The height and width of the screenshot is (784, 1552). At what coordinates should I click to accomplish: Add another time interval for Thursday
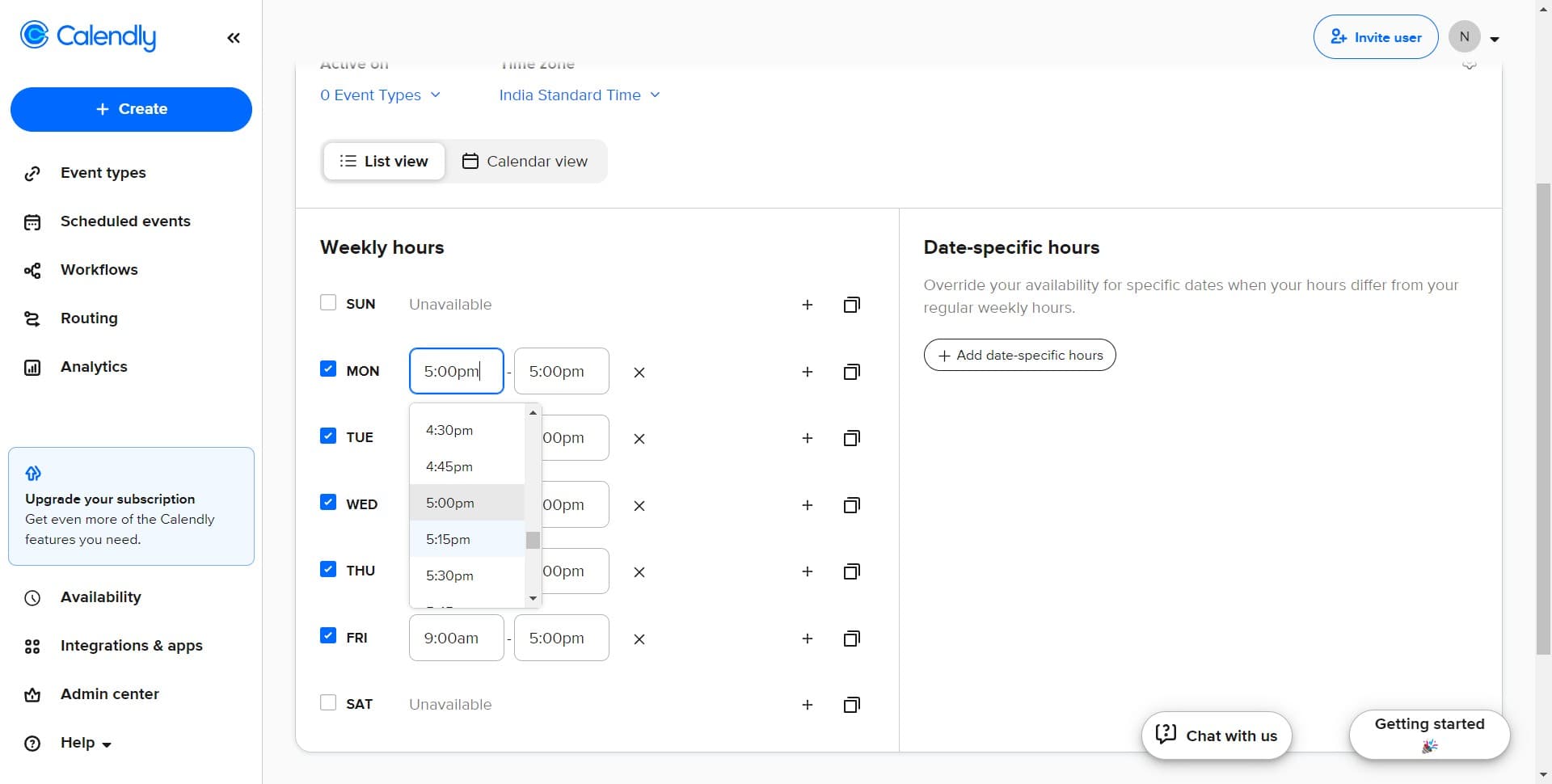(807, 571)
